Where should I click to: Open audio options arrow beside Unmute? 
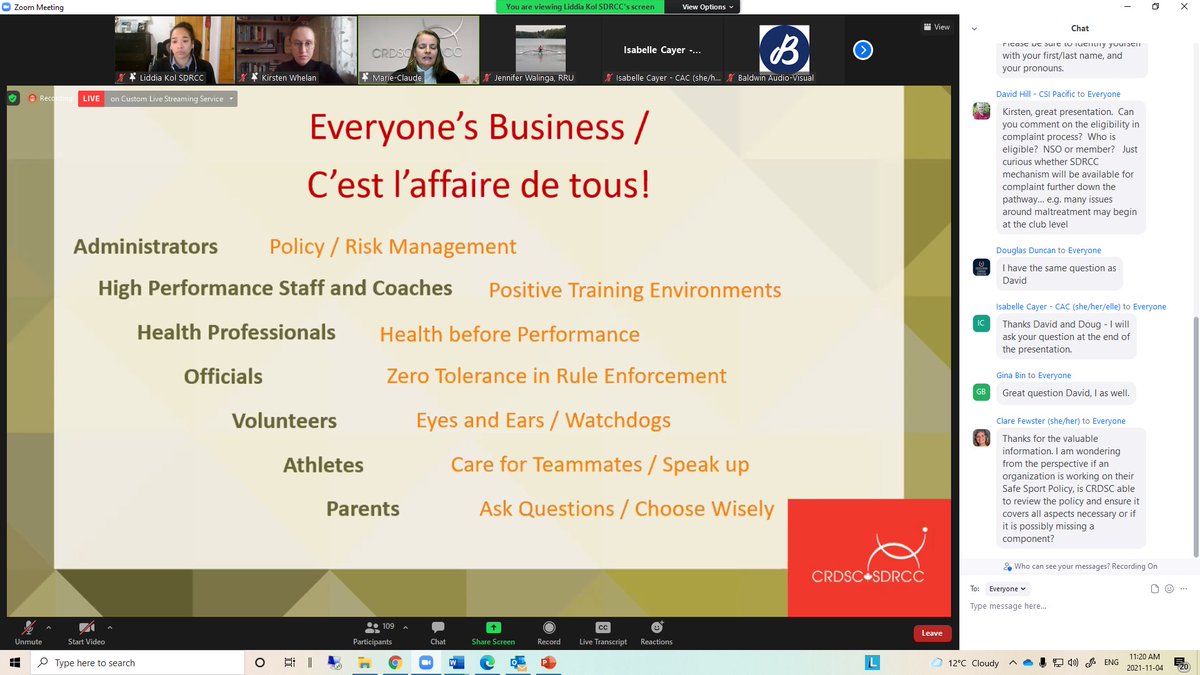click(48, 626)
